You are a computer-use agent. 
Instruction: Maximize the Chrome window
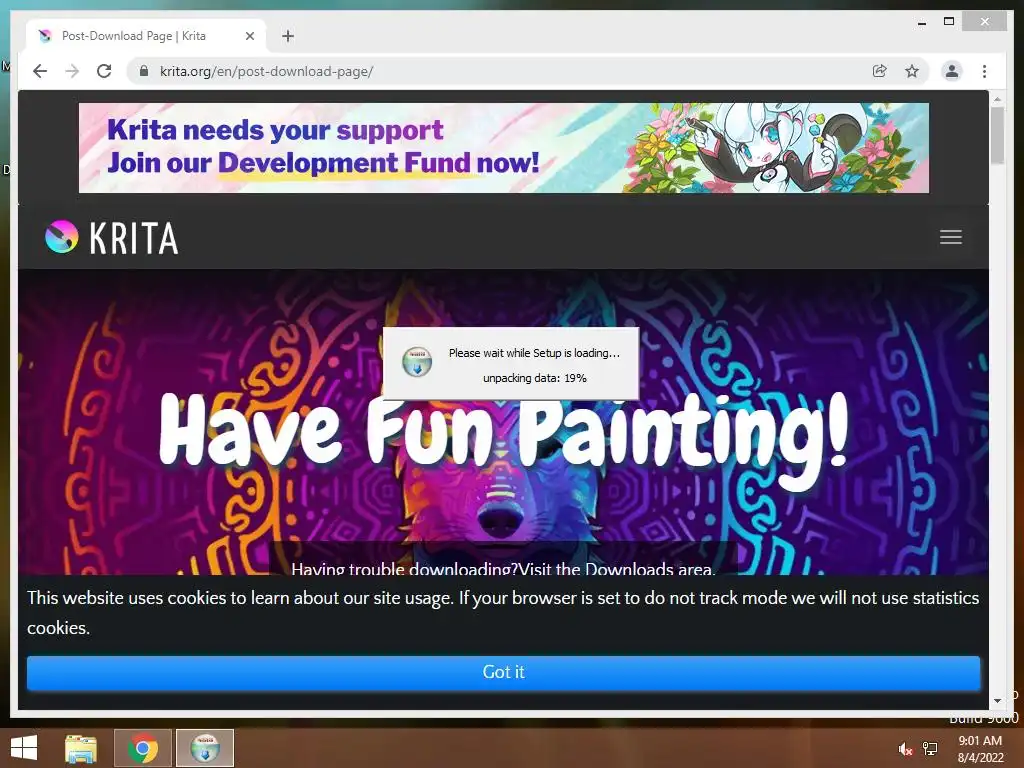[949, 22]
